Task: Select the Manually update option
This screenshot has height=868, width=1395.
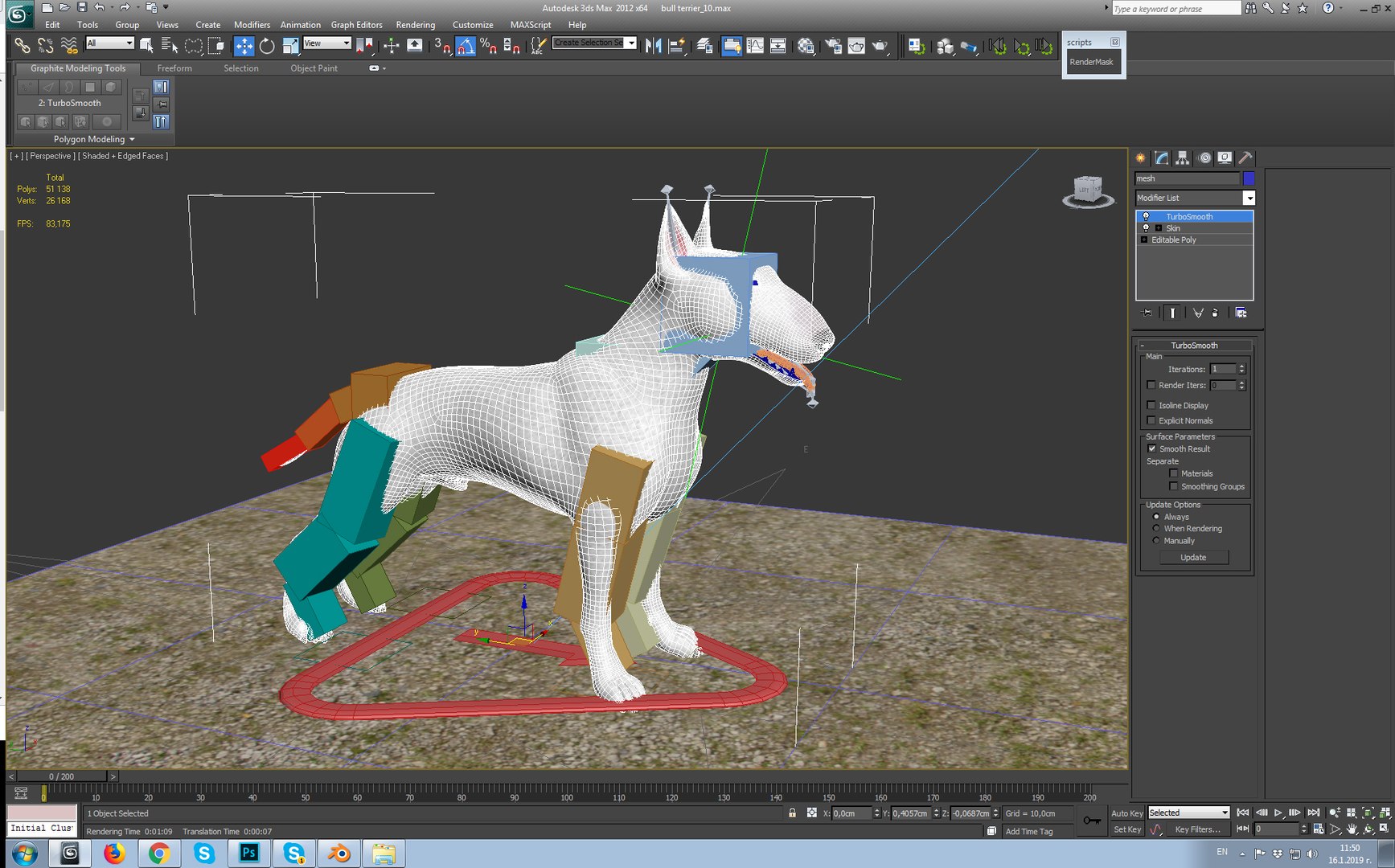Action: (1156, 540)
